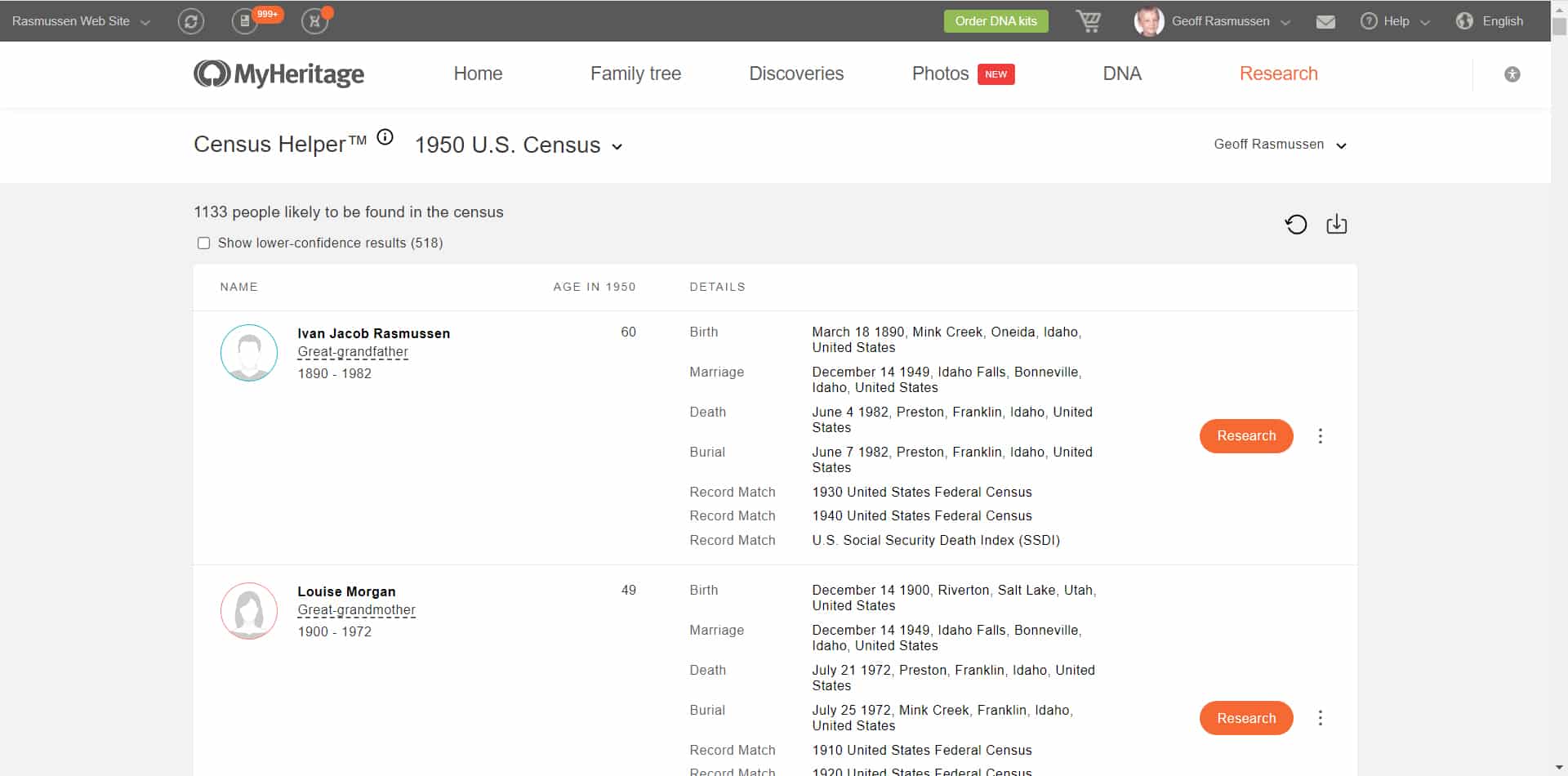Click Louise Morgan's avatar
The height and width of the screenshot is (776, 1568).
click(x=249, y=611)
